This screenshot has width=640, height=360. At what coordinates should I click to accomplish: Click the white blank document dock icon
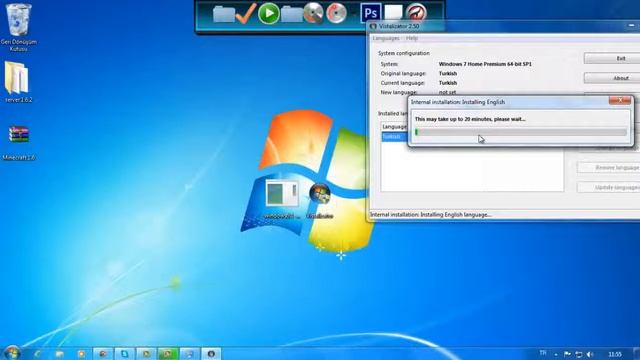pos(393,11)
